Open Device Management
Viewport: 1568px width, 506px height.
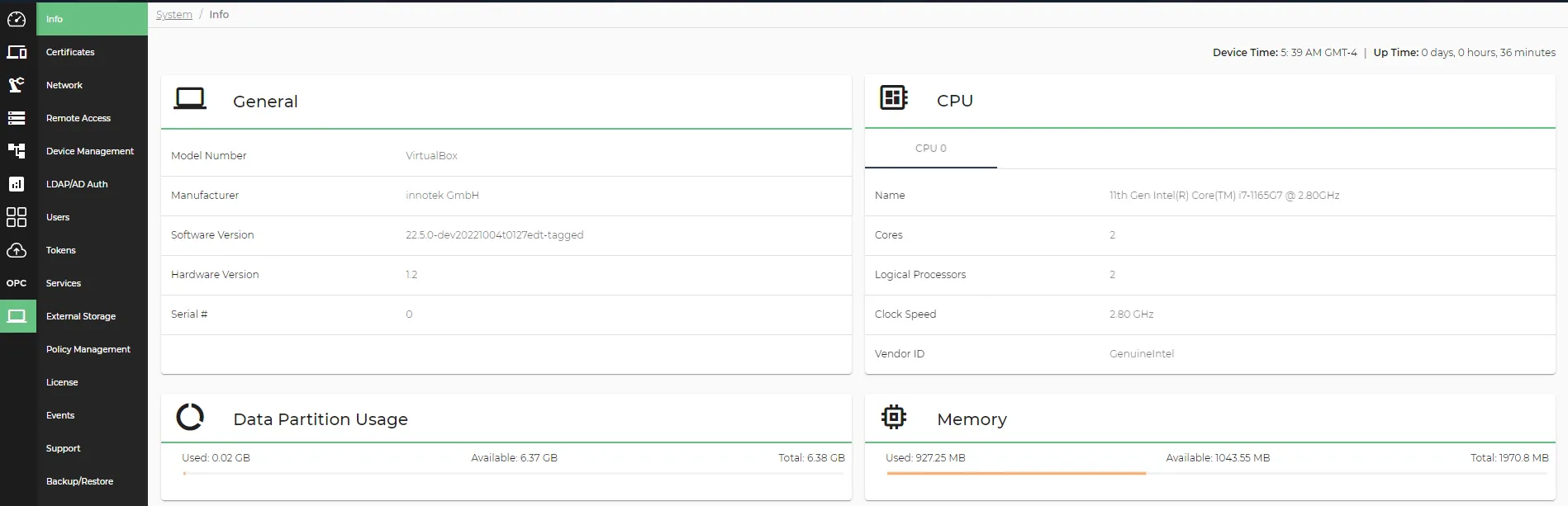pos(92,151)
